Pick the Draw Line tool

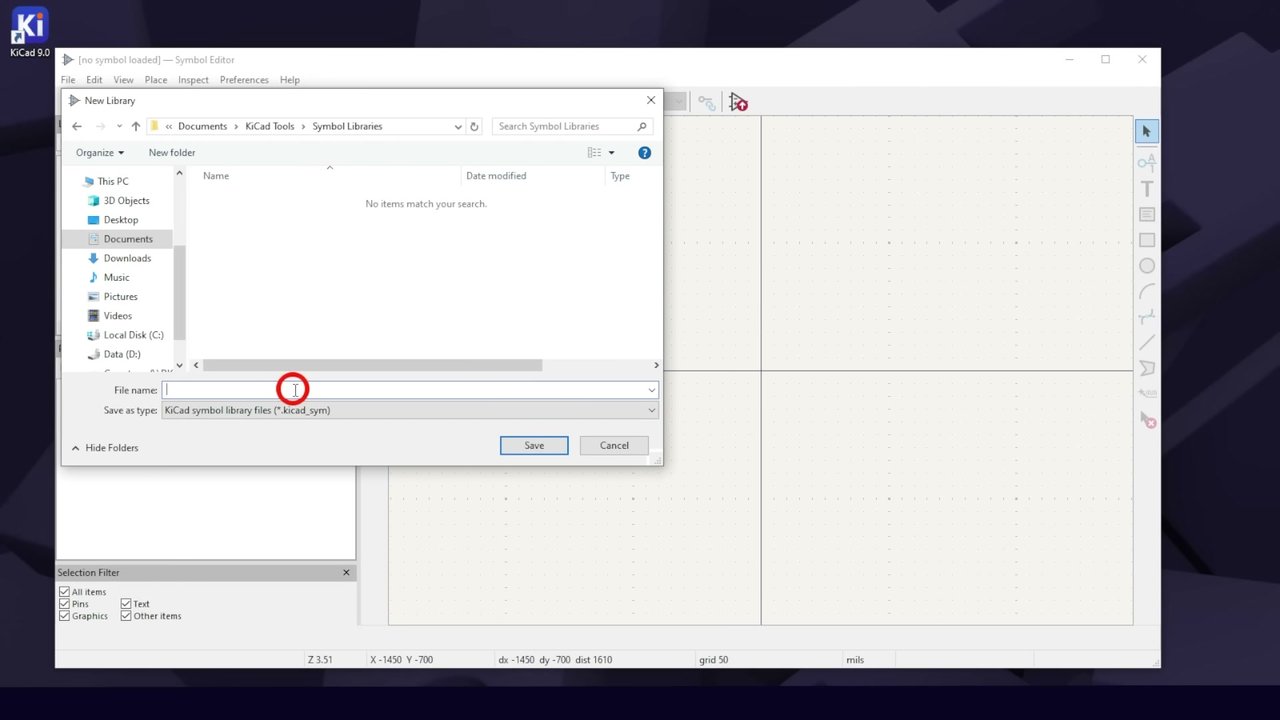(1147, 343)
